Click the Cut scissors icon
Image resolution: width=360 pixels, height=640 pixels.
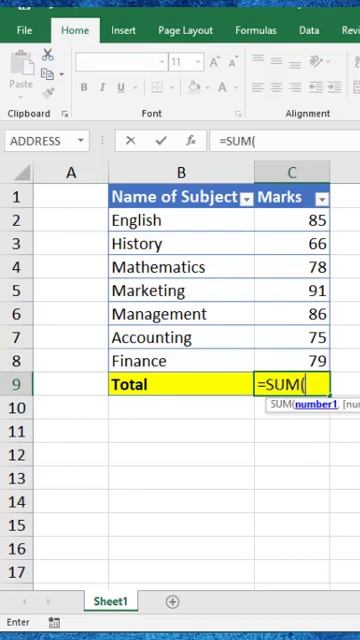coord(48,54)
